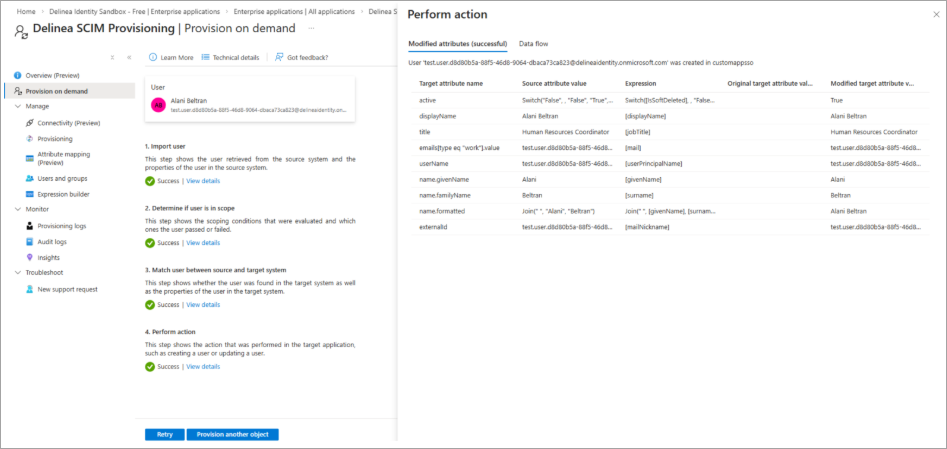Screen dimensions: 947x449
Task: Click the Provisioning logs icon
Action: coord(29,226)
